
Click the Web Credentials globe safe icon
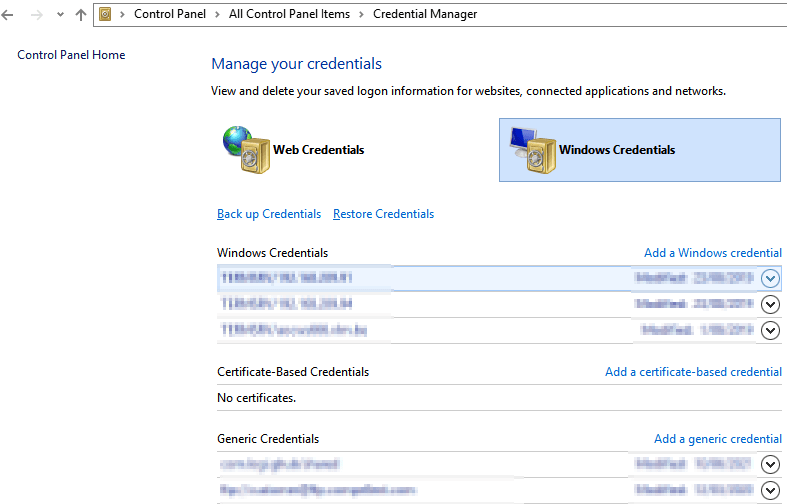[246, 150]
